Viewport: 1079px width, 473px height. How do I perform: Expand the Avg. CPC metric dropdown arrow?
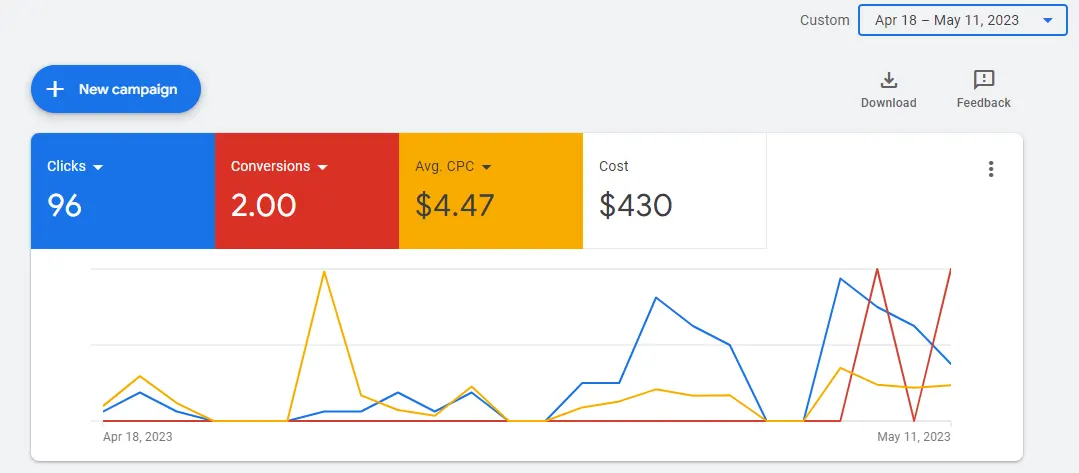point(487,167)
